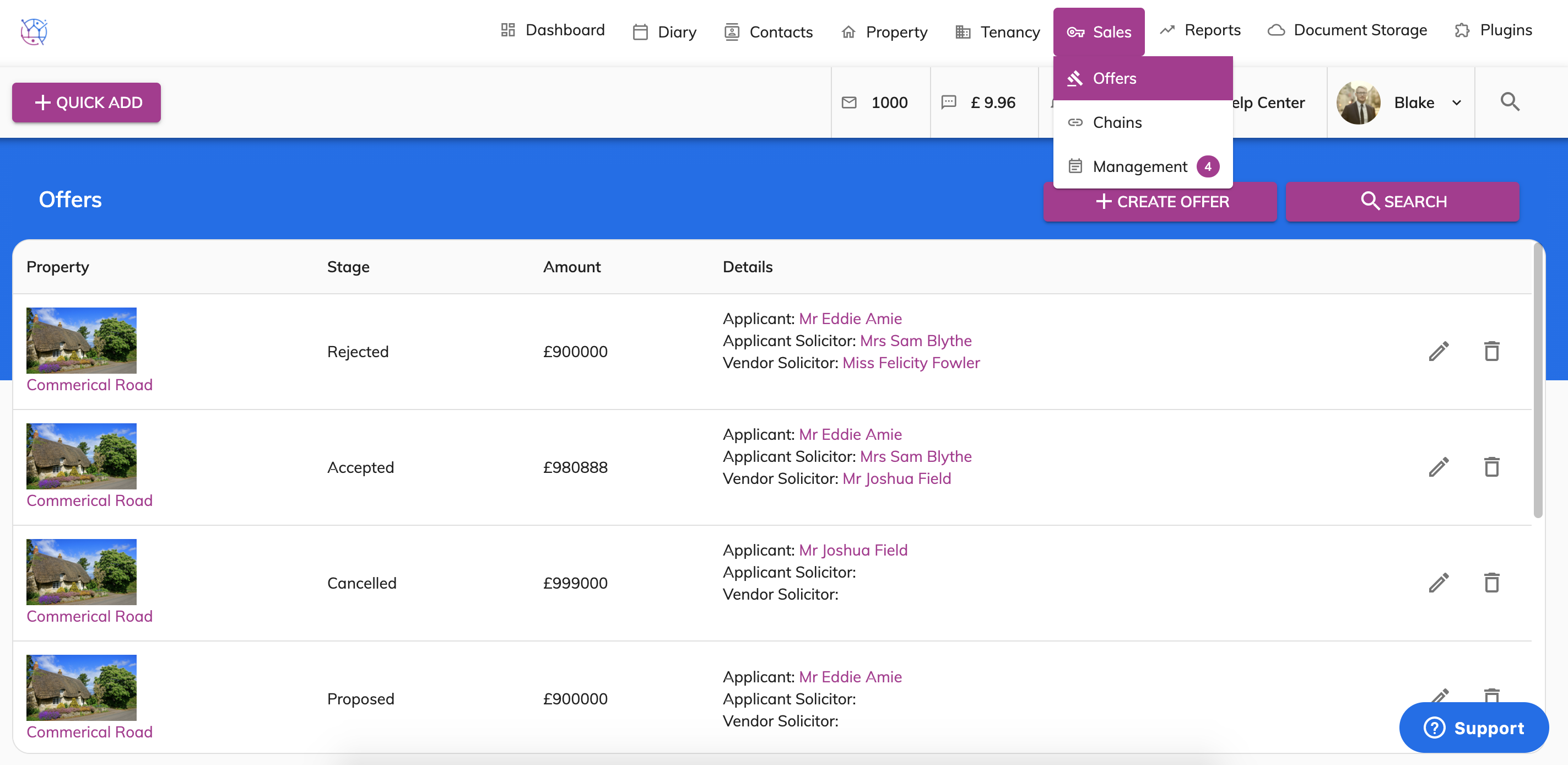Delete the Cancelled offer using trash icon

coord(1491,583)
